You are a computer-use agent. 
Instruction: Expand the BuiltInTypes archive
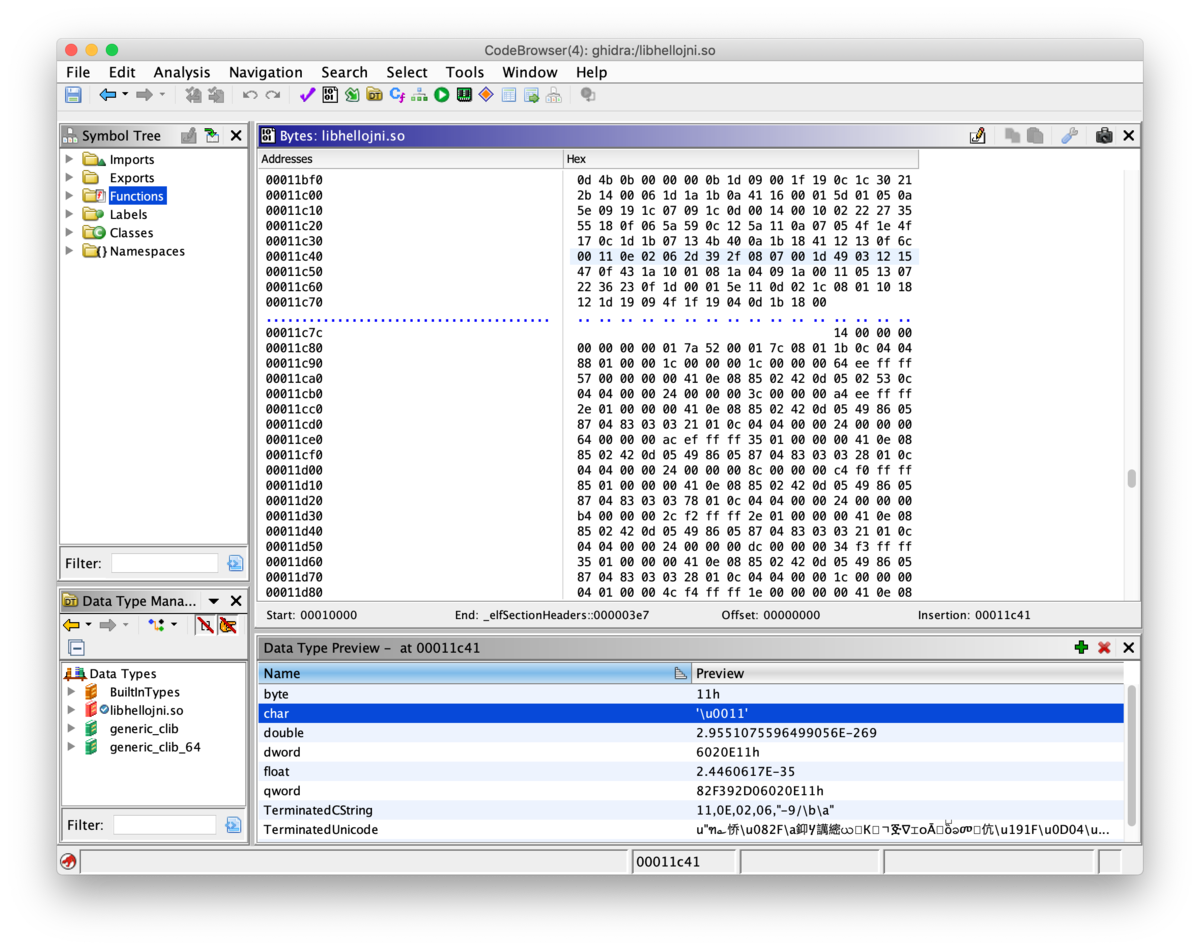pyautogui.click(x=70, y=692)
